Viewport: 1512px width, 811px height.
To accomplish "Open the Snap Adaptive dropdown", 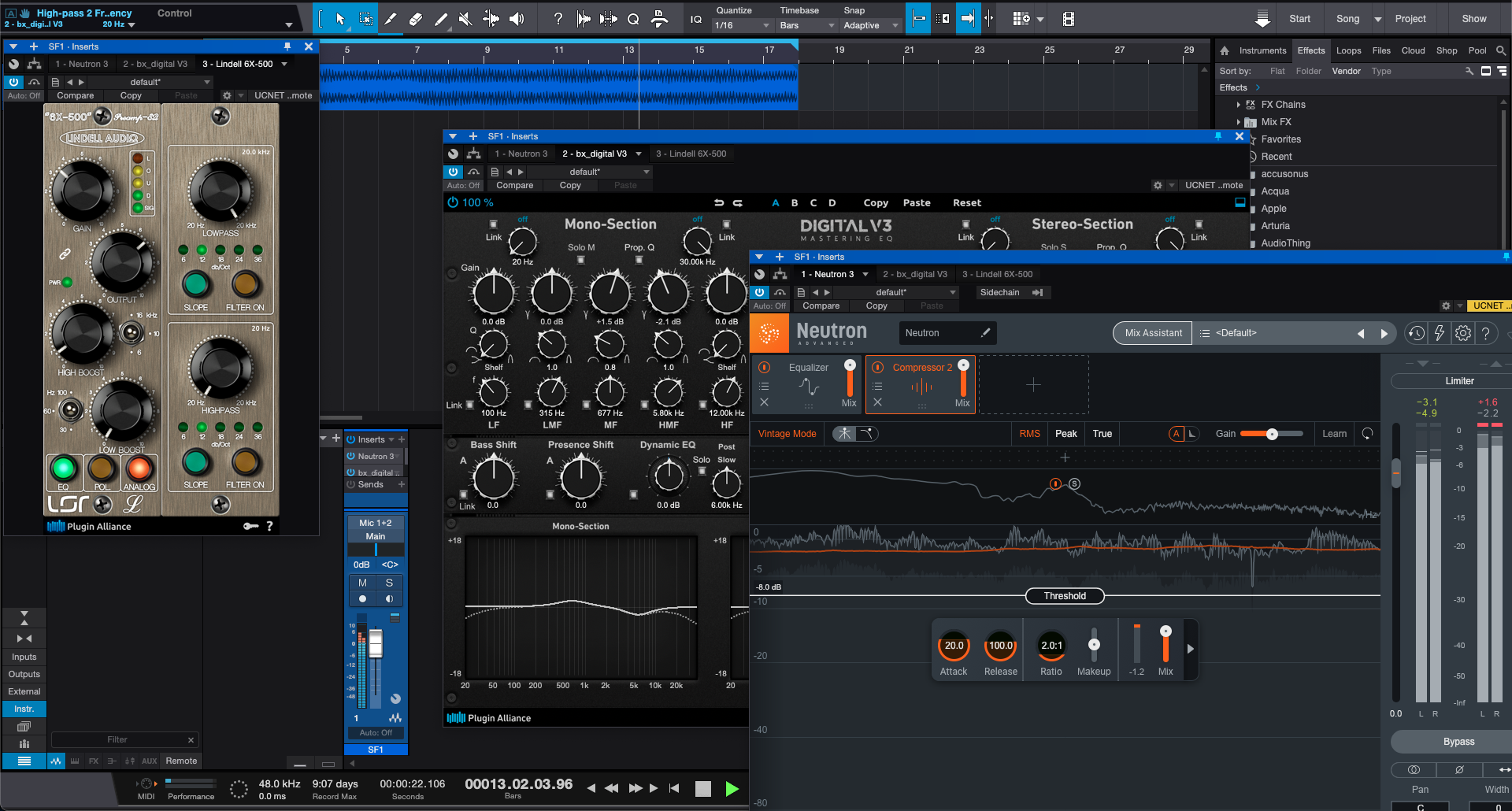I will (x=871, y=25).
